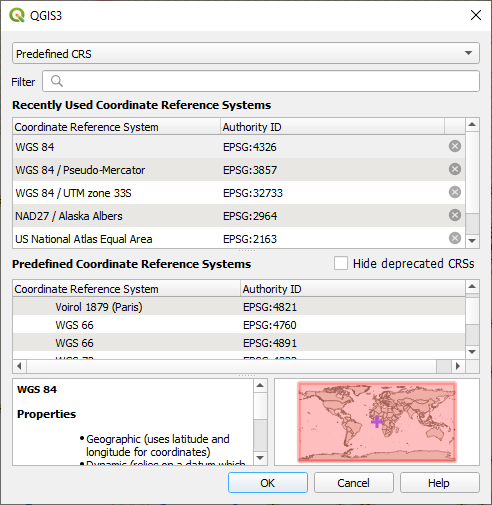The image size is (492, 505).
Task: Select WGS 66 EPSG:4760 entry
Action: (x=239, y=325)
